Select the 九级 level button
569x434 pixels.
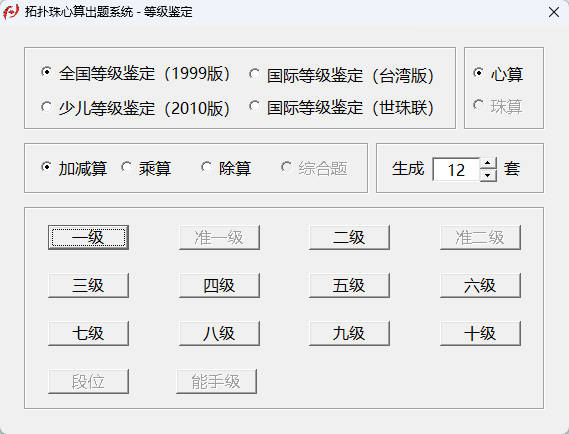tap(349, 333)
